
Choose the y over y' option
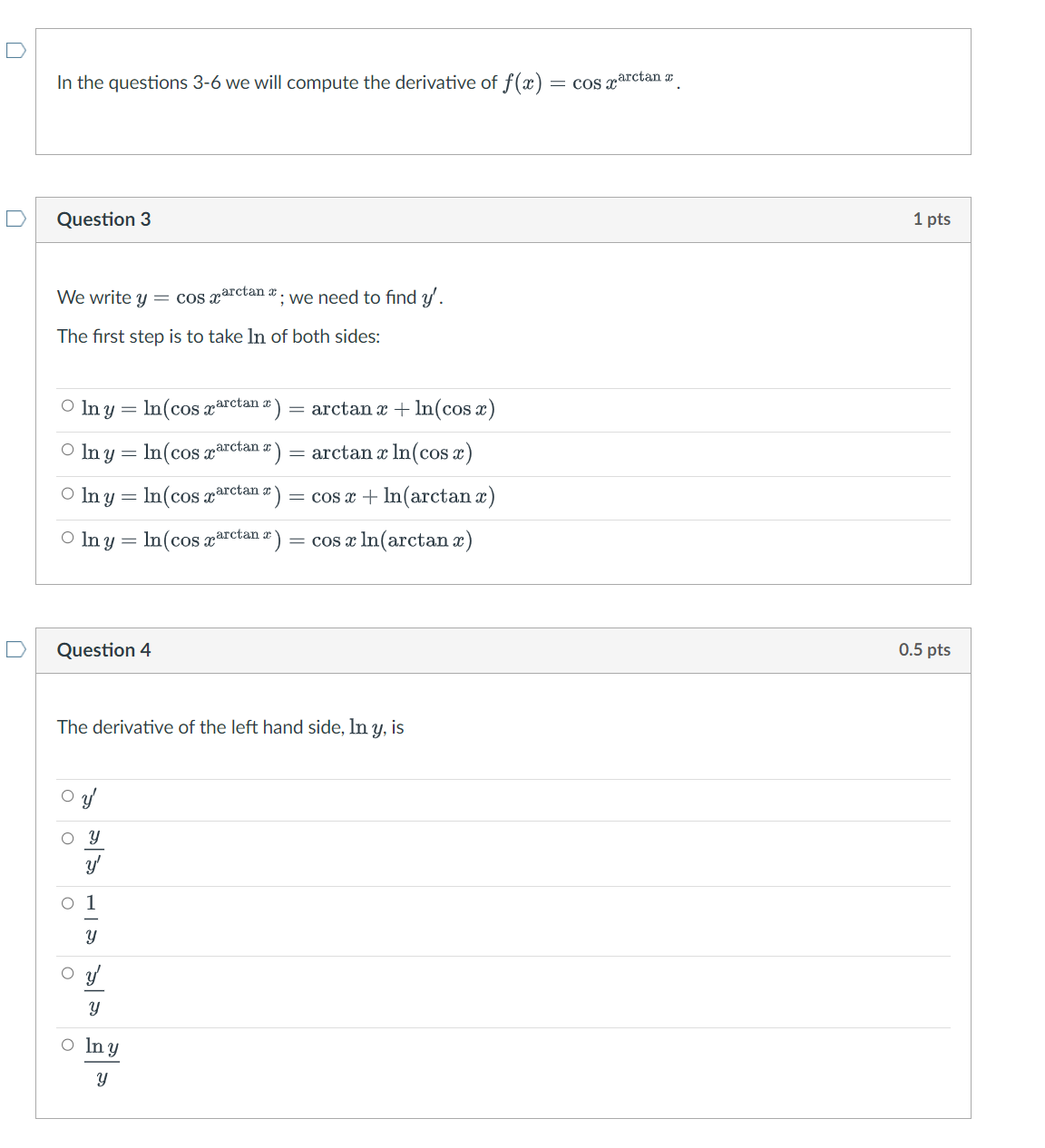pos(67,838)
